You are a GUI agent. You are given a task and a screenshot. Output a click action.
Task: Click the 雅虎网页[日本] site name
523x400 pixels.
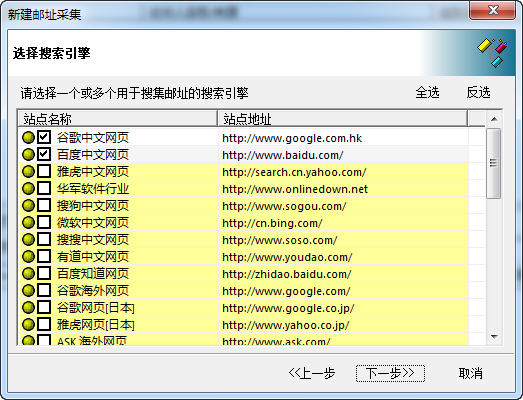[x=96, y=325]
